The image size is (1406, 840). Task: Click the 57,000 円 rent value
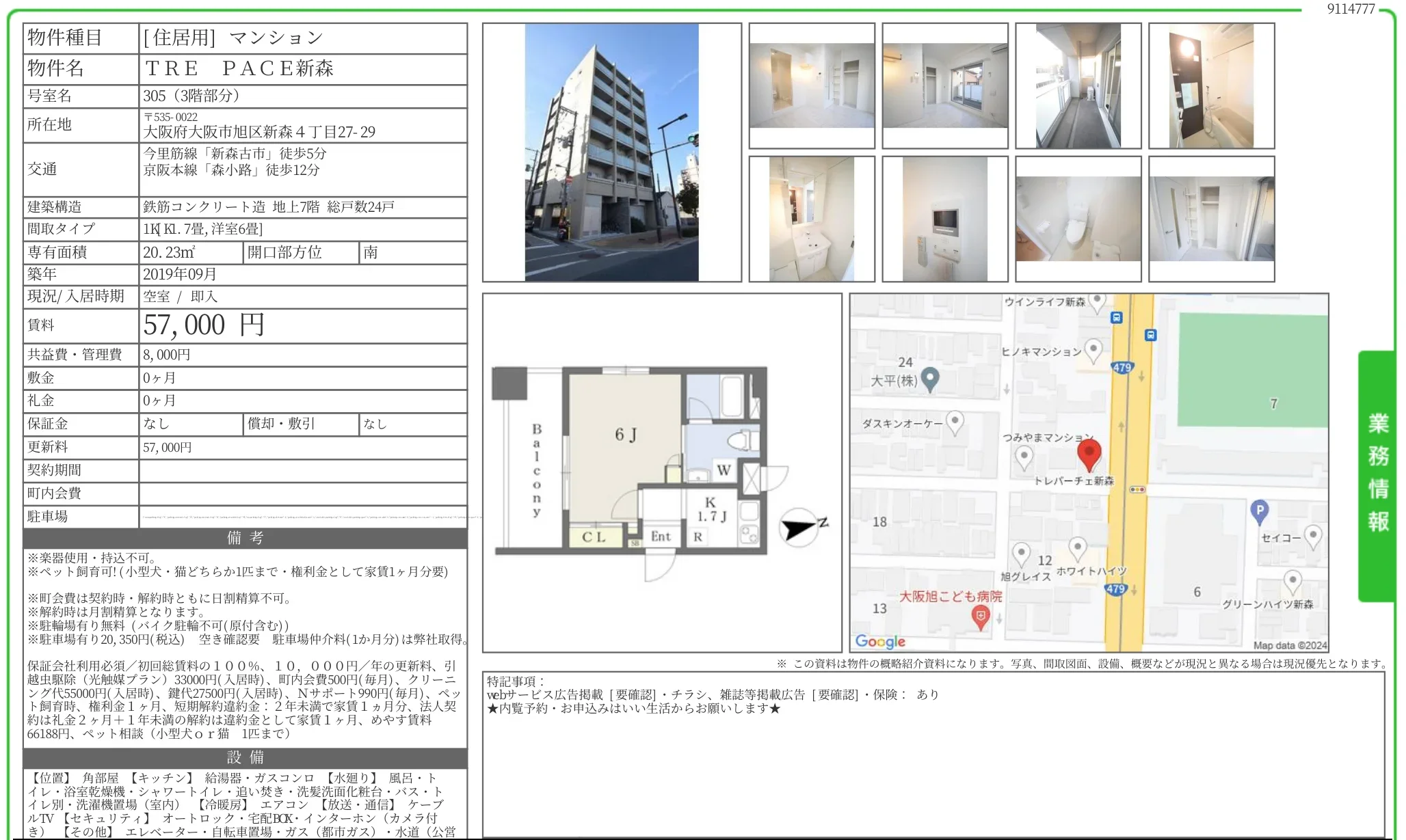click(x=204, y=325)
